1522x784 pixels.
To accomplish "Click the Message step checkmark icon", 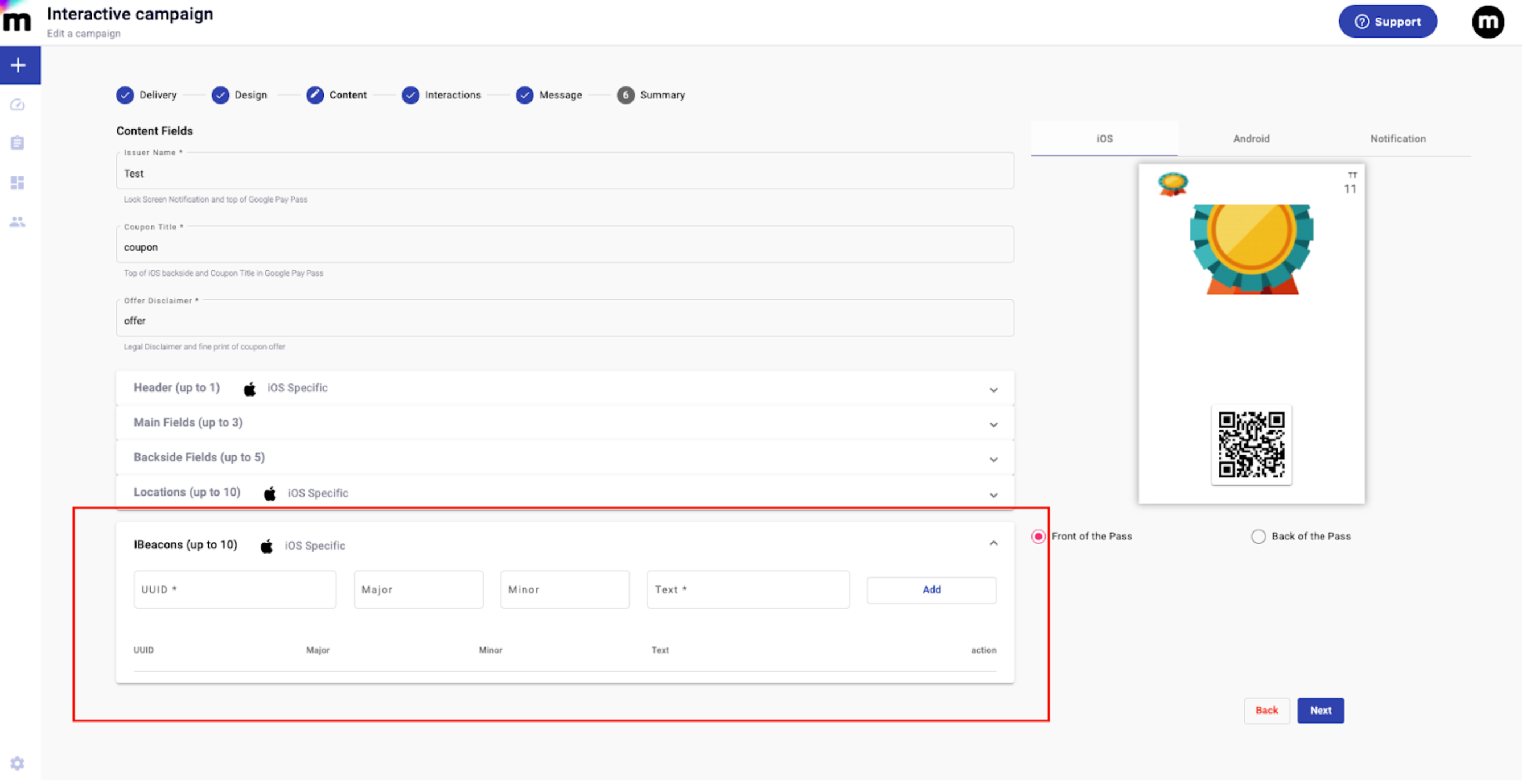I will tap(525, 95).
